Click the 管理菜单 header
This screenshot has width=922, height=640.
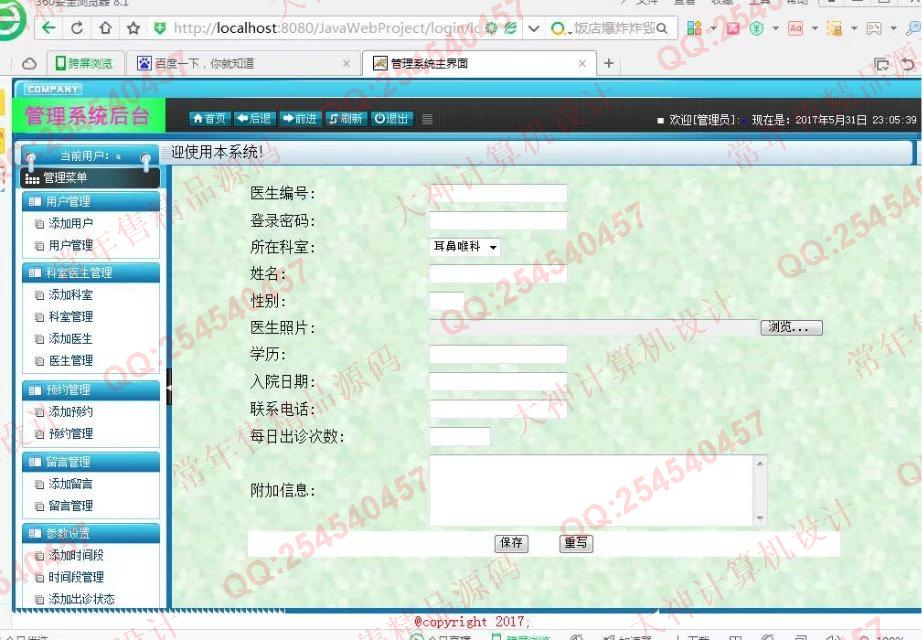pos(90,178)
